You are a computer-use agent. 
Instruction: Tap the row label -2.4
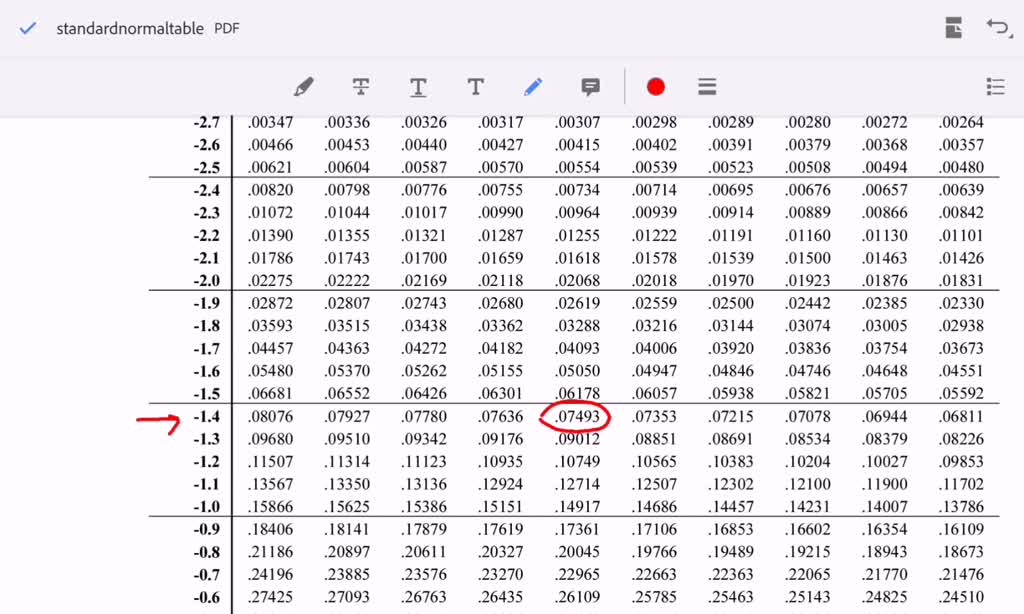tap(206, 191)
